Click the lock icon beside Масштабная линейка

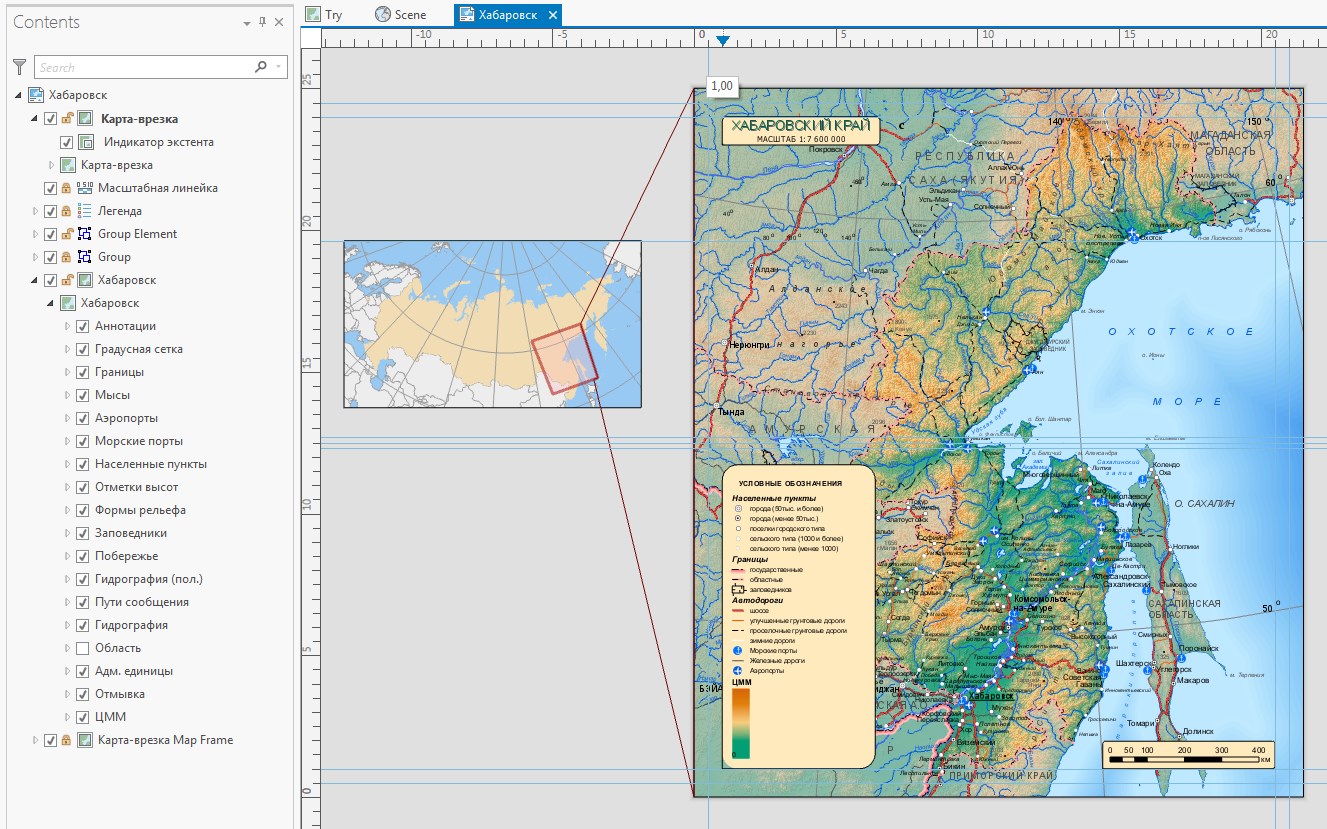point(66,188)
